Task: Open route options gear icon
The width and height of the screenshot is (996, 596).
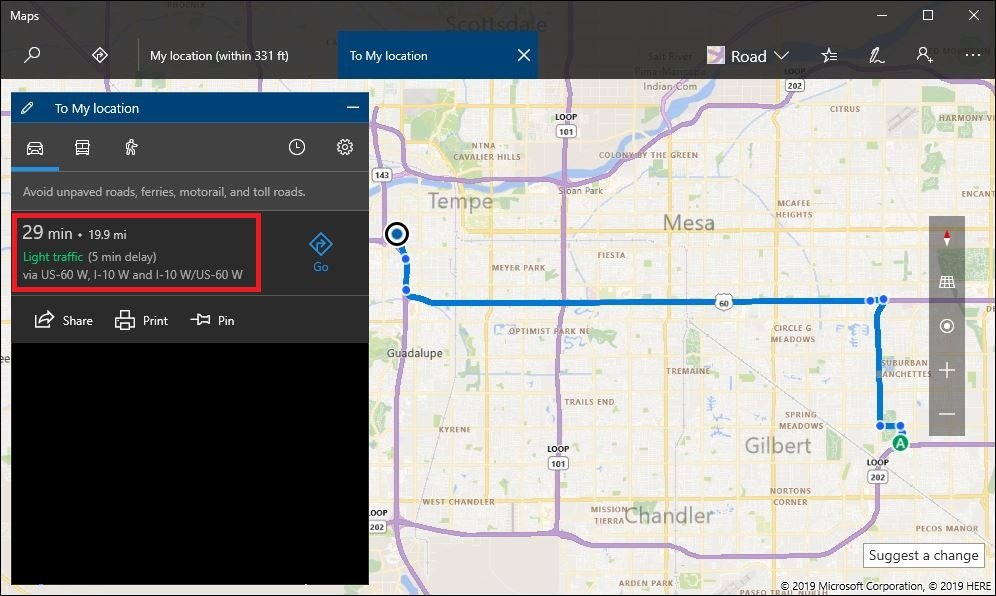Action: tap(345, 147)
